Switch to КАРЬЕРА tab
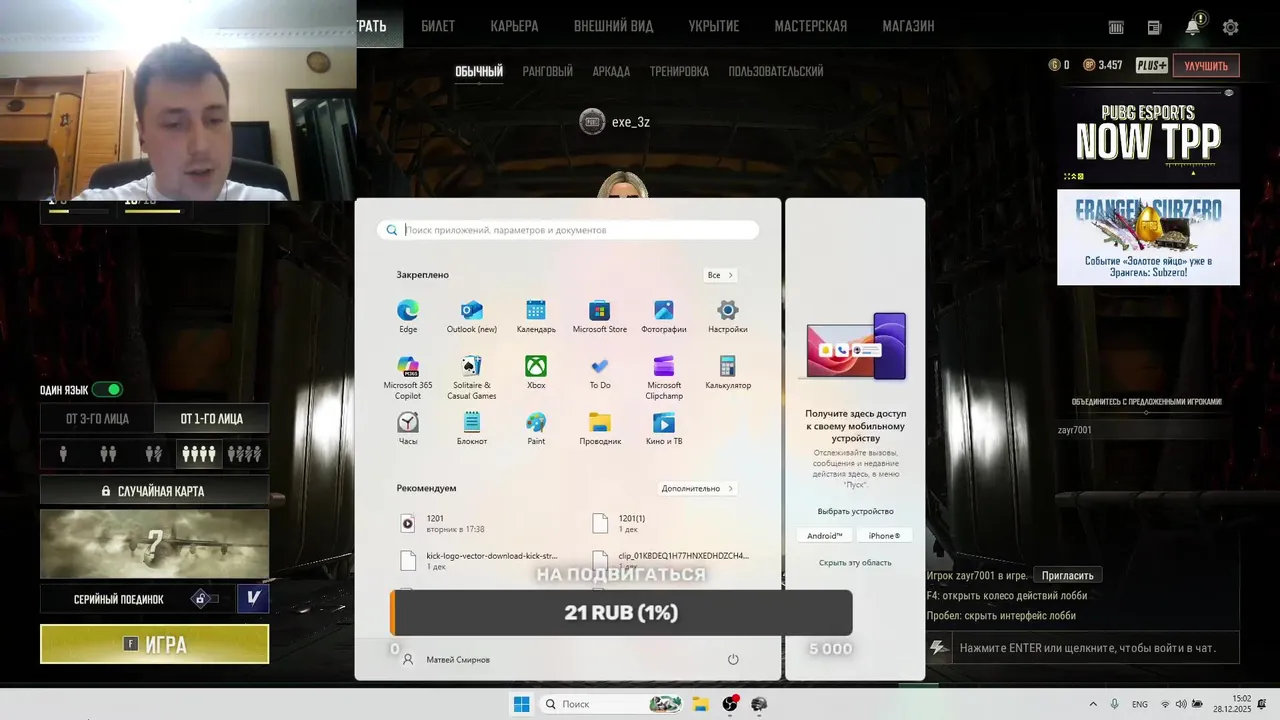1280x720 pixels. click(515, 26)
